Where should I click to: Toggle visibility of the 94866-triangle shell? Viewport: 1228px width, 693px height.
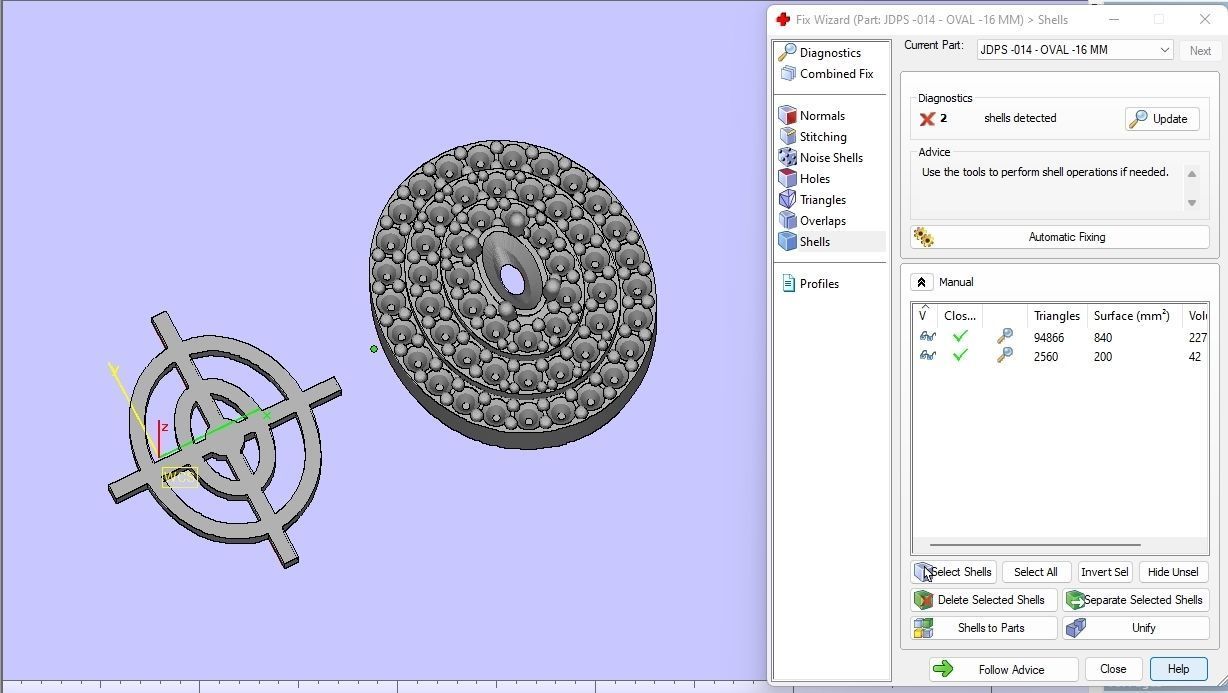coord(927,337)
